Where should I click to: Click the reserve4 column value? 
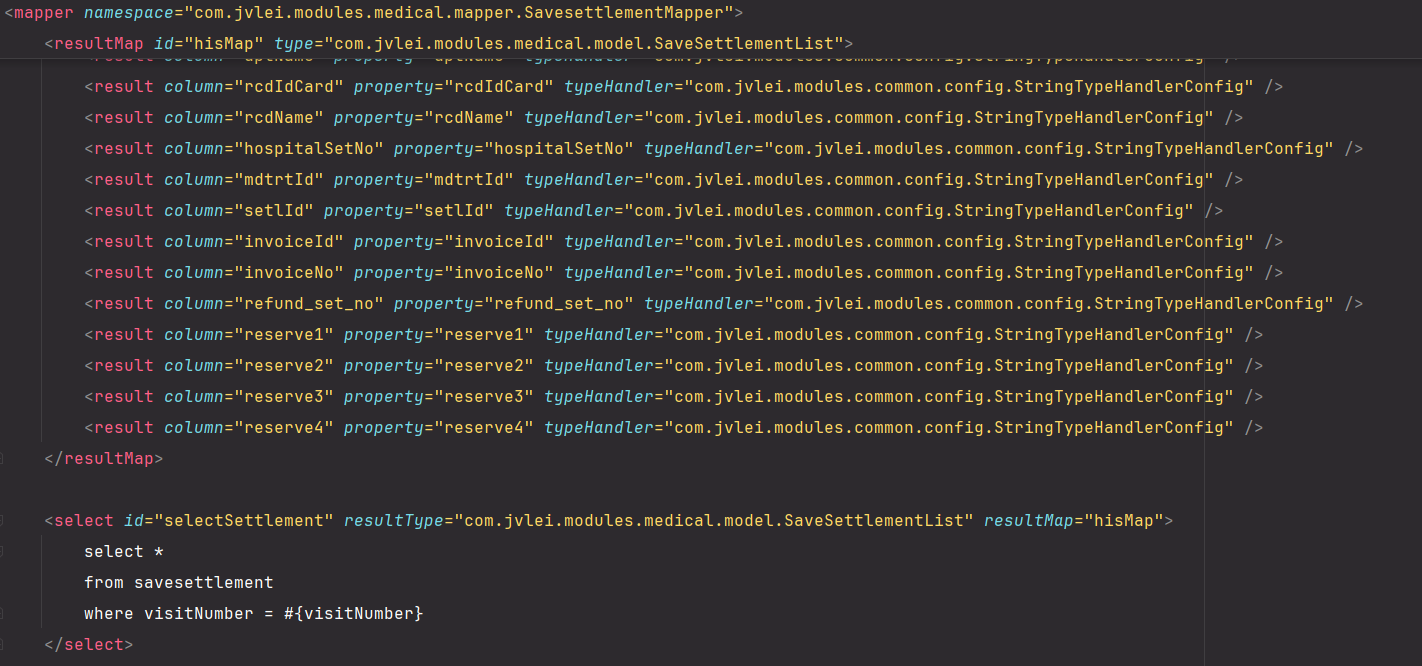pyautogui.click(x=284, y=428)
